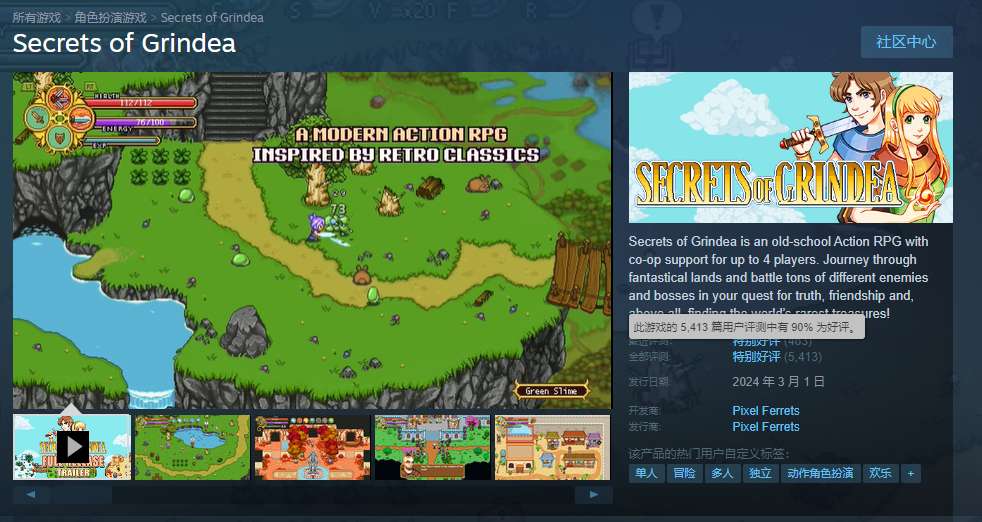Screen dimensions: 982x522
Task: Click the 全部评测 特别好评 review summary
Action: click(757, 357)
